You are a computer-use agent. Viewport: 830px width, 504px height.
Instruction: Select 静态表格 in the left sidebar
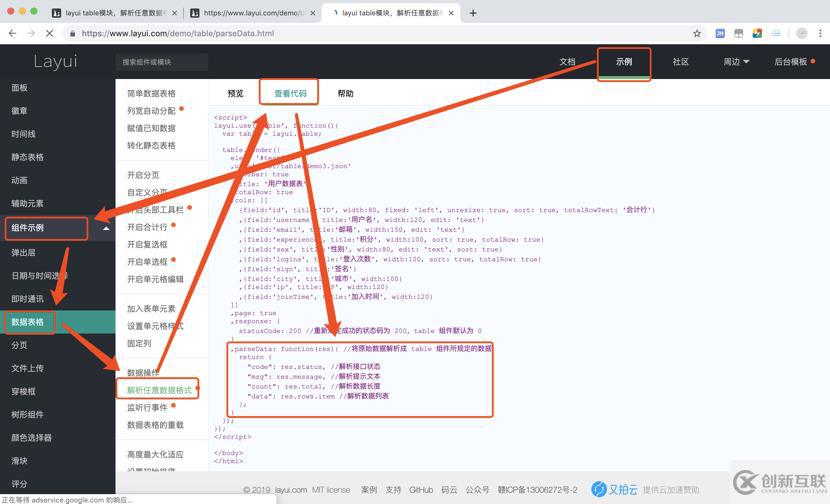pyautogui.click(x=28, y=157)
